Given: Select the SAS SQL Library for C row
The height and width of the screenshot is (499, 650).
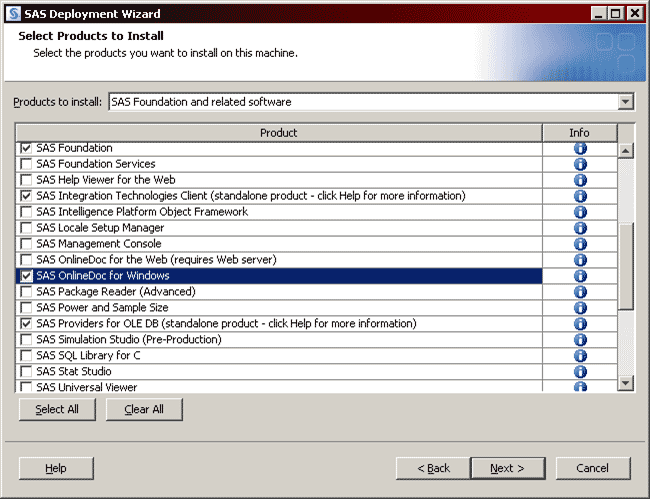Looking at the screenshot, I should [279, 356].
